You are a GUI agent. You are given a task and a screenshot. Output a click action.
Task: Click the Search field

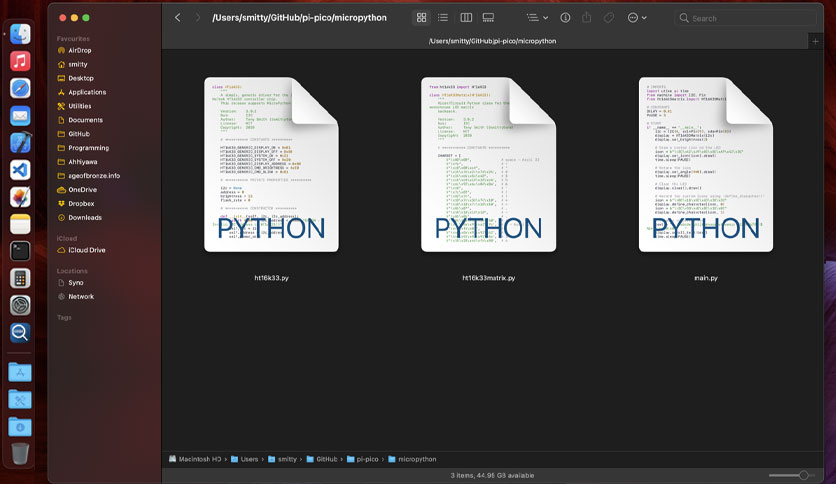tap(745, 18)
